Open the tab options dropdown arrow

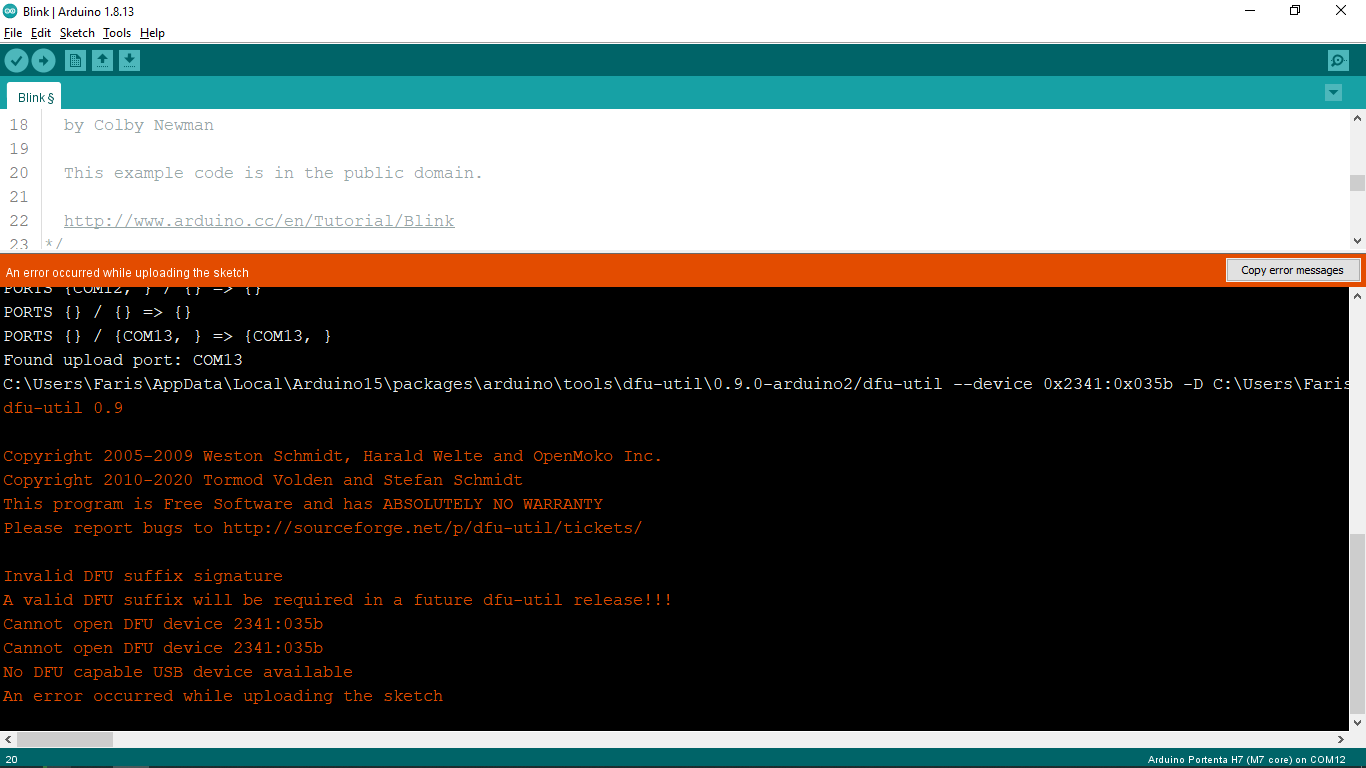(1333, 93)
